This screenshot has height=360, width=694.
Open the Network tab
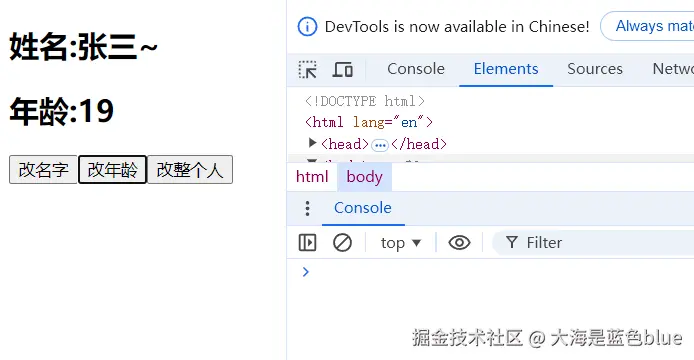[673, 69]
